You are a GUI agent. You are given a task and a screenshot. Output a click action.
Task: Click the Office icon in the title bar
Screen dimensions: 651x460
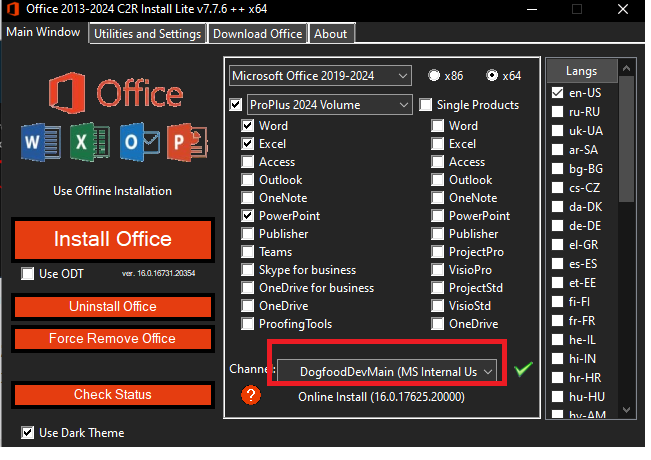(13, 9)
